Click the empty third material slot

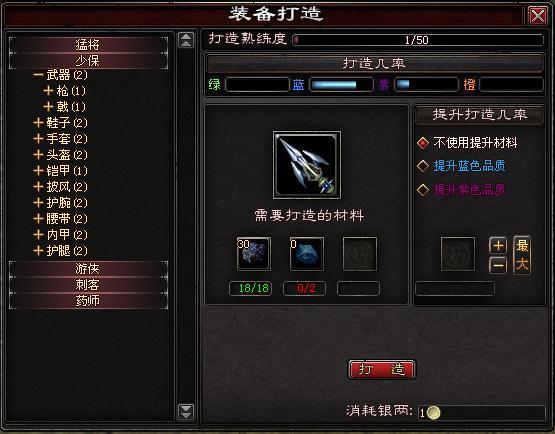pos(360,254)
